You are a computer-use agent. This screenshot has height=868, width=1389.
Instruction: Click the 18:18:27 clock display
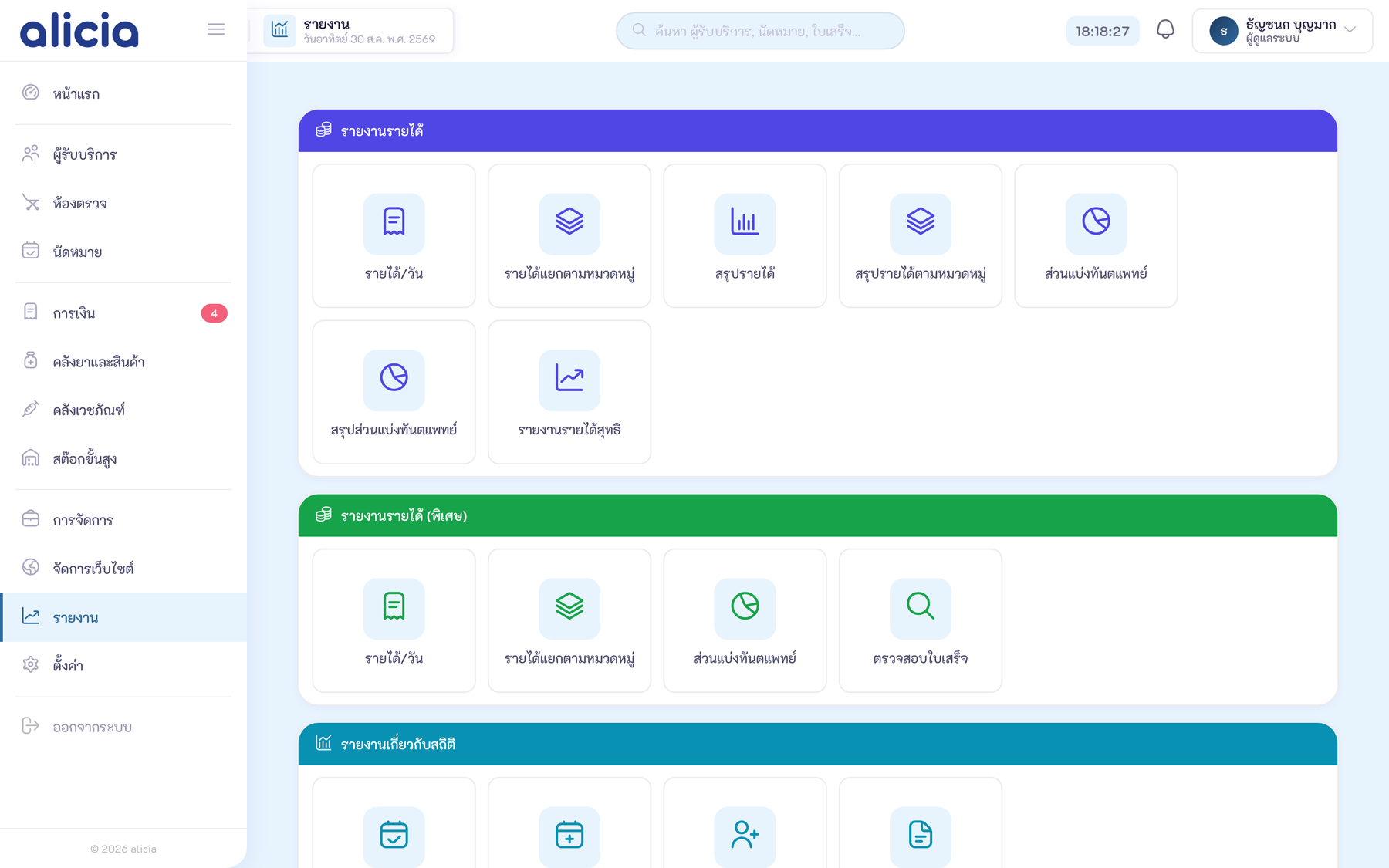click(1103, 31)
